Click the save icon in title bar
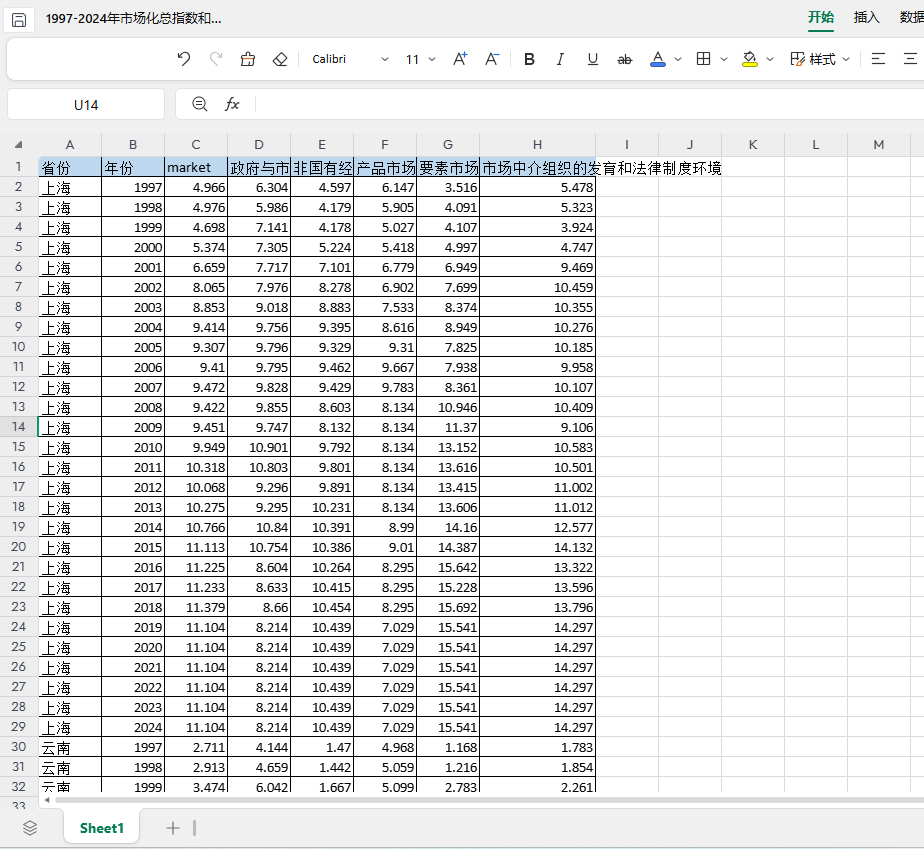This screenshot has width=924, height=849. 19,19
